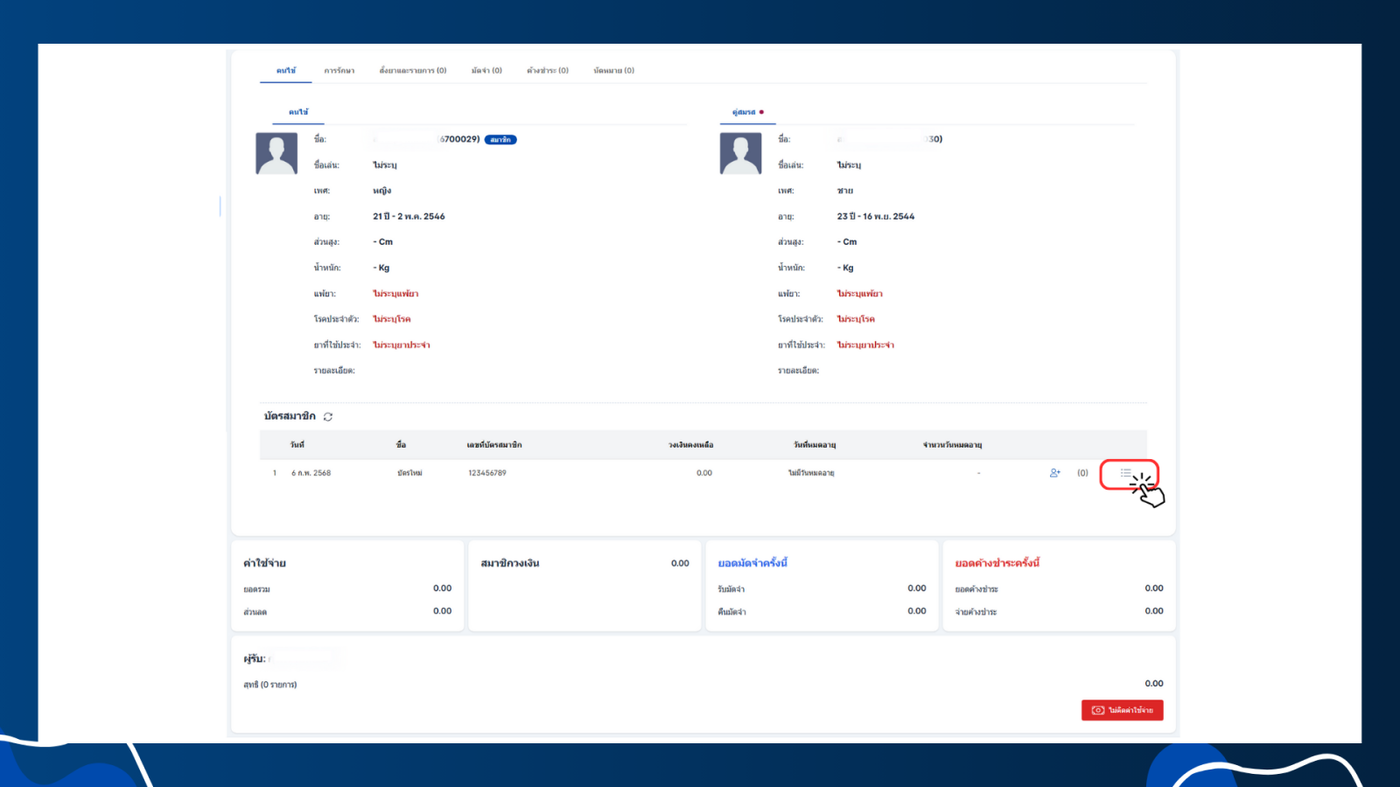Switch to the การรักษา tab

tap(339, 71)
